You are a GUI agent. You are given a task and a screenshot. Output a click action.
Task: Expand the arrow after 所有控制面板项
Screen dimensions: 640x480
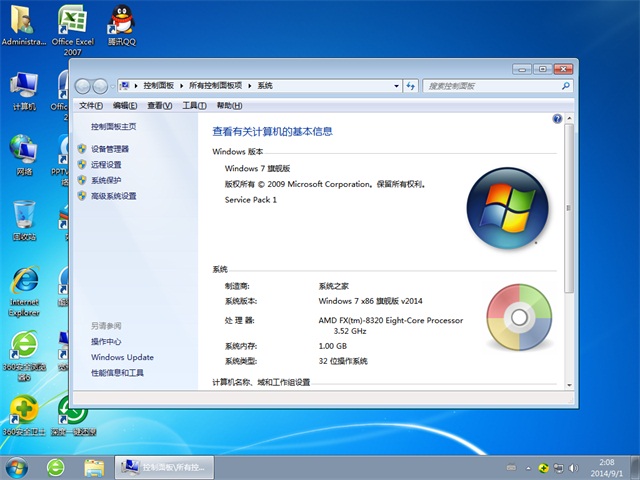point(249,86)
